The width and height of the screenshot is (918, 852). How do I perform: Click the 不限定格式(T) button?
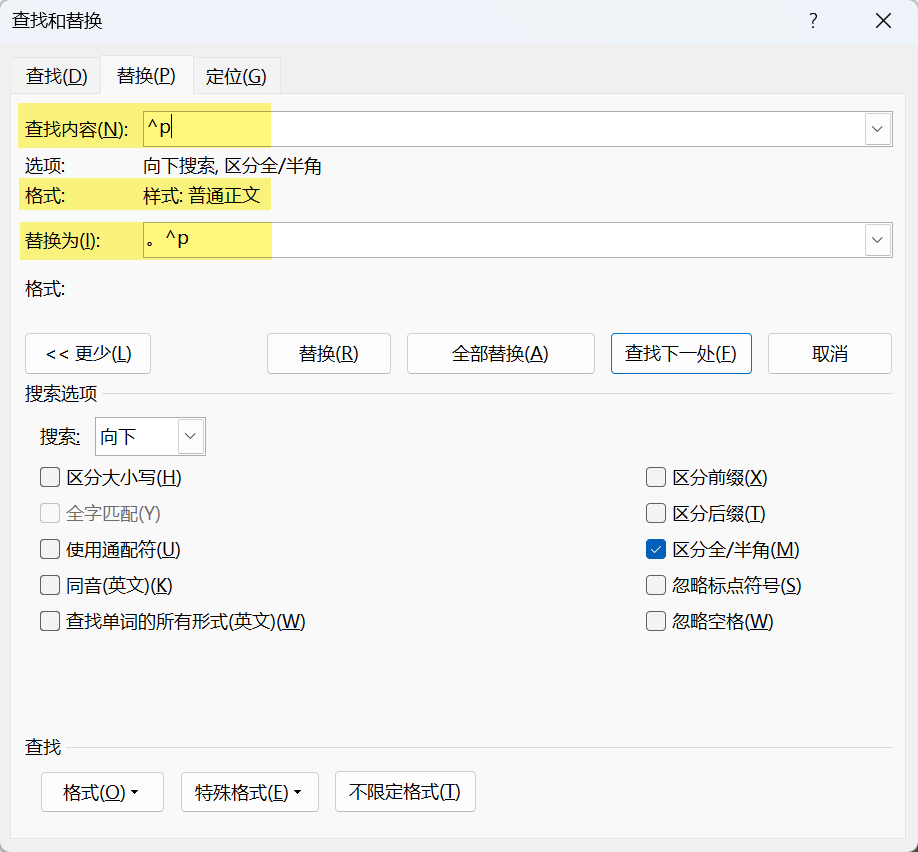405,792
